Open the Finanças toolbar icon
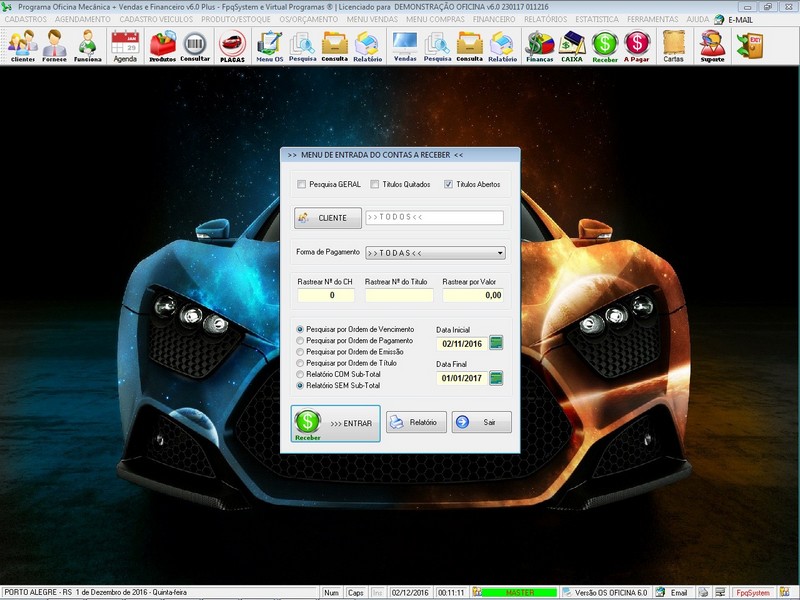 coord(540,46)
